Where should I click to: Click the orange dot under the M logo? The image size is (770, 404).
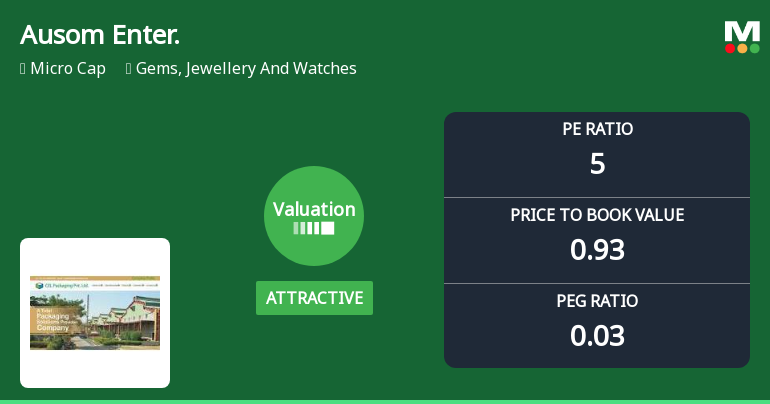(x=742, y=48)
